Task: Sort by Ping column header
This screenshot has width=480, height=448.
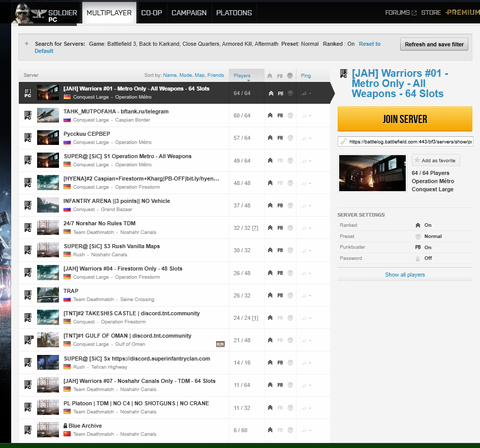Action: 306,76
